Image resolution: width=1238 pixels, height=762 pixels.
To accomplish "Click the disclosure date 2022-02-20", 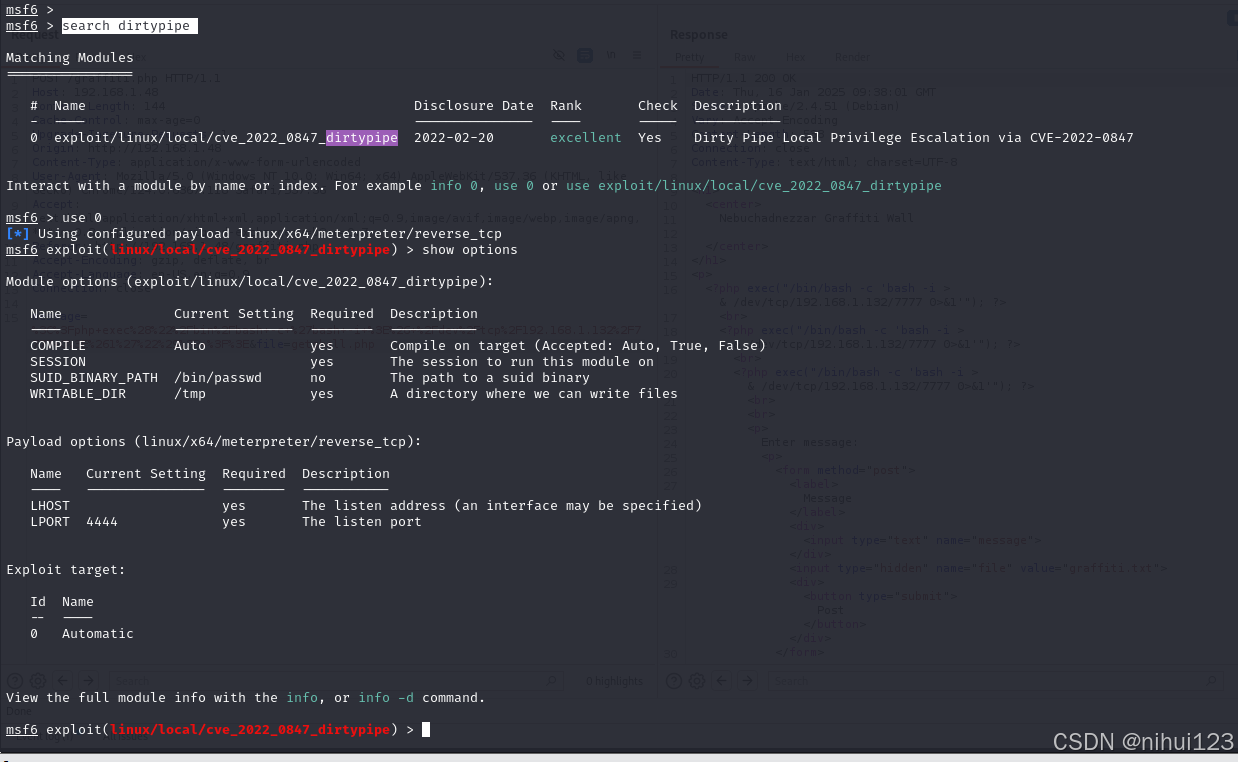I will (454, 137).
